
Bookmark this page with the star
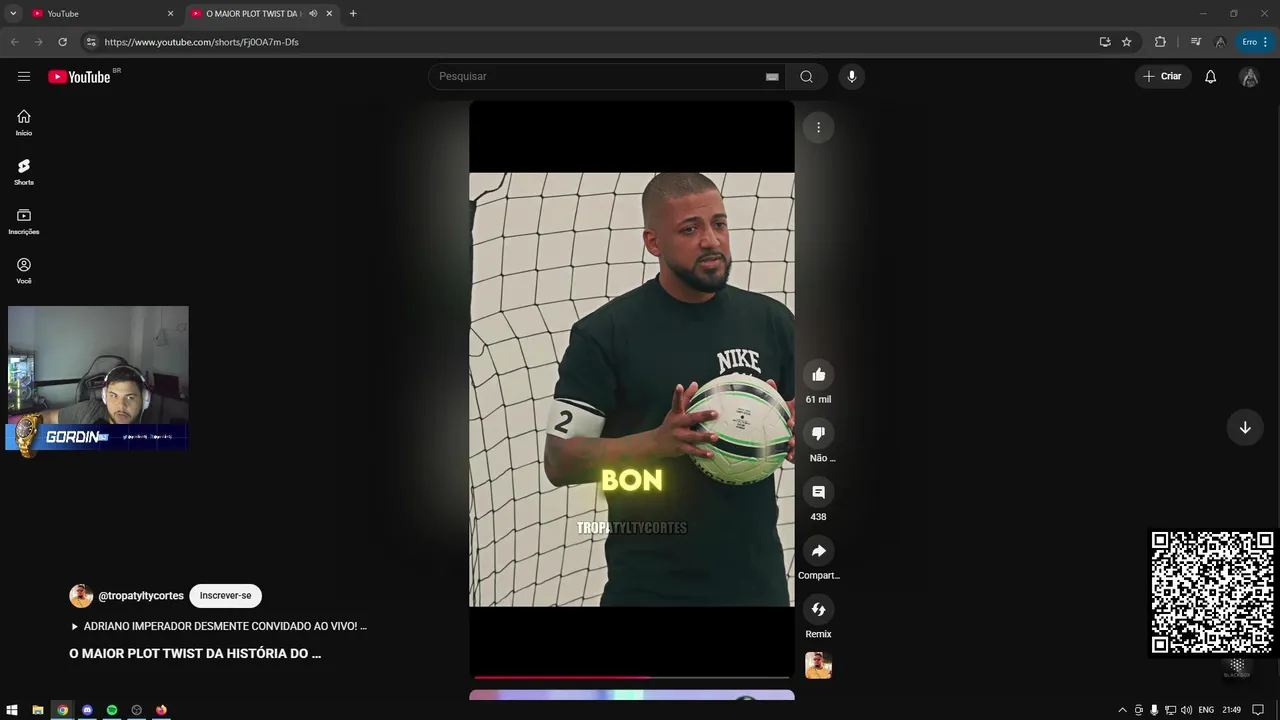coord(1126,42)
